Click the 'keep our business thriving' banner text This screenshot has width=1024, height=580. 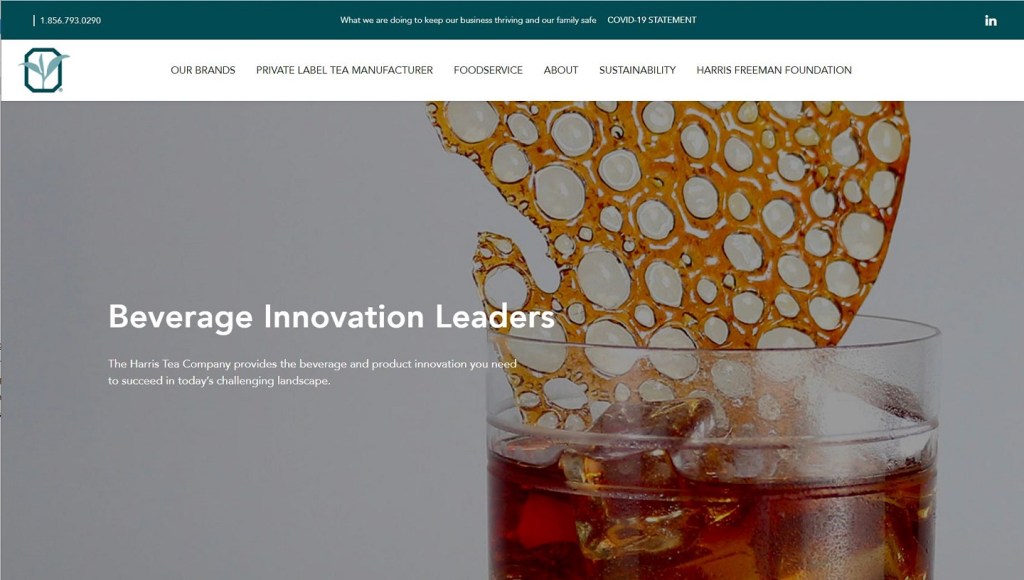click(468, 20)
